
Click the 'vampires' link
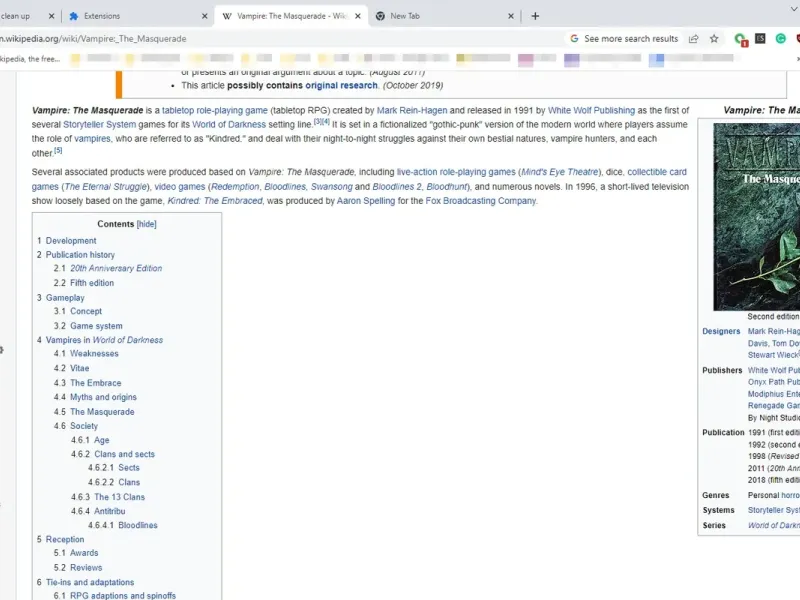coord(92,139)
